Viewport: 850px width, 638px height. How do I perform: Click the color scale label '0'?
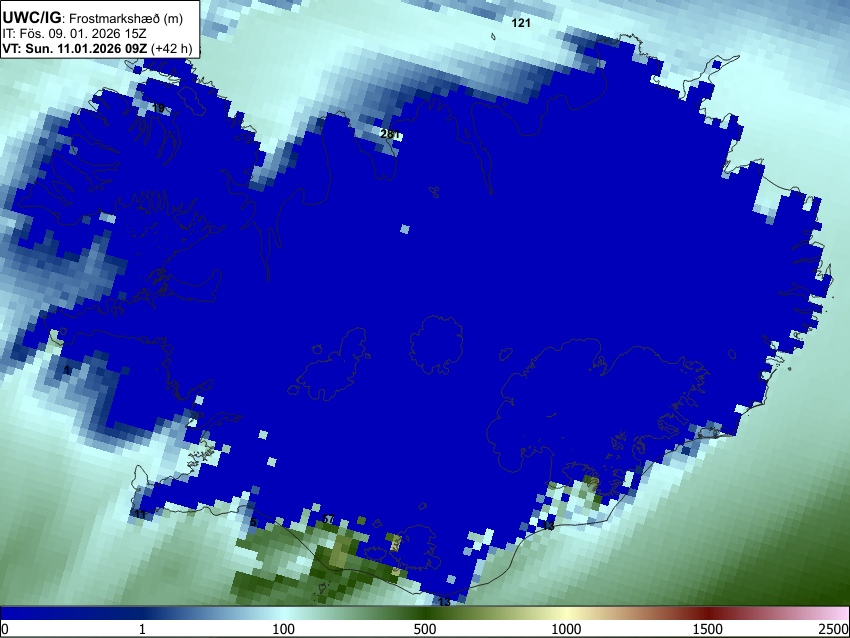click(5, 629)
